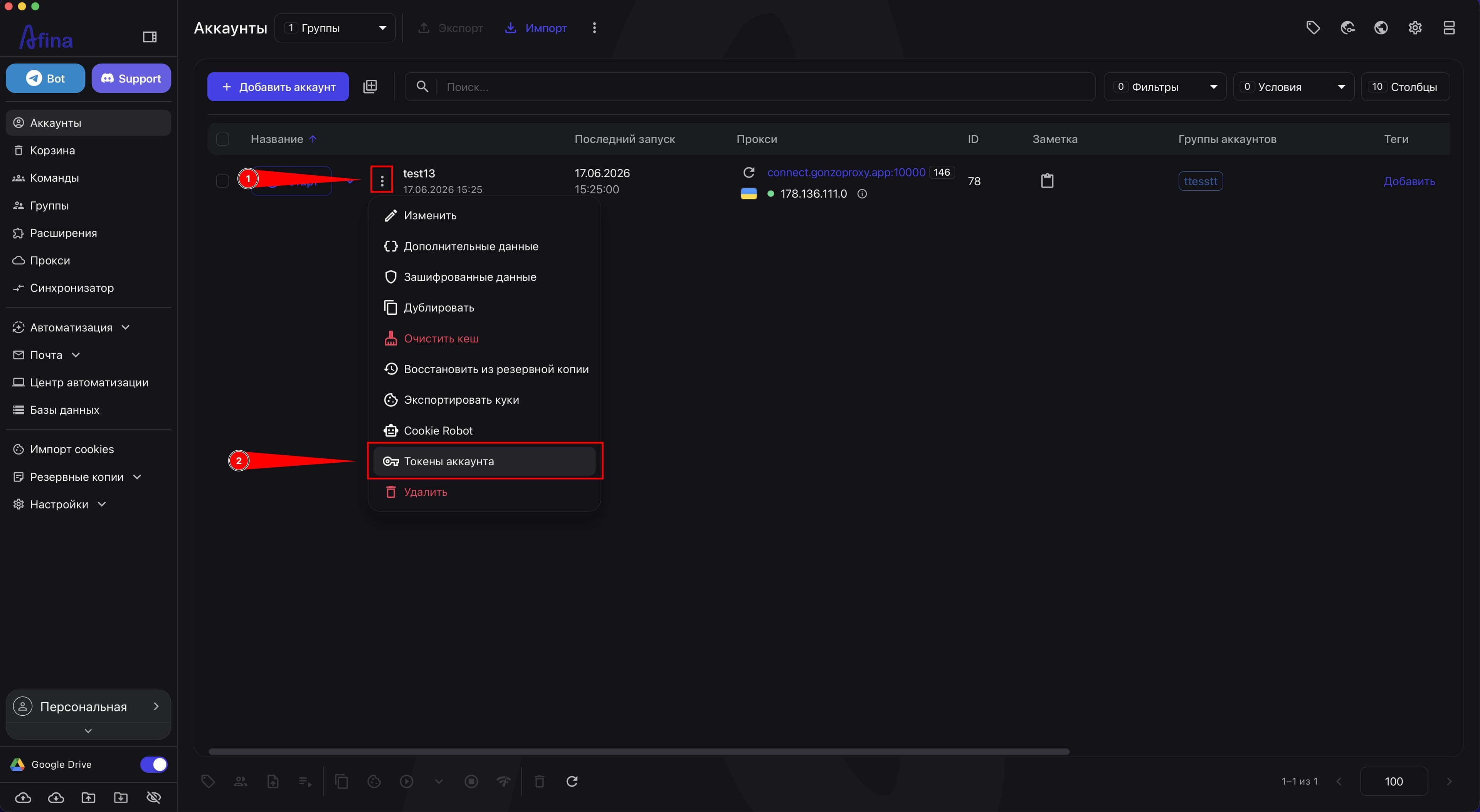This screenshot has height=812, width=1480.
Task: Collapse sidebar panel icon near Afina logo
Action: coord(150,37)
